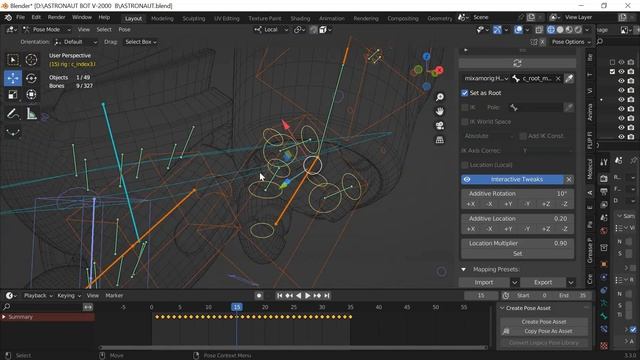Enable the Location (Local) checkbox
The height and width of the screenshot is (360, 640).
(x=464, y=165)
